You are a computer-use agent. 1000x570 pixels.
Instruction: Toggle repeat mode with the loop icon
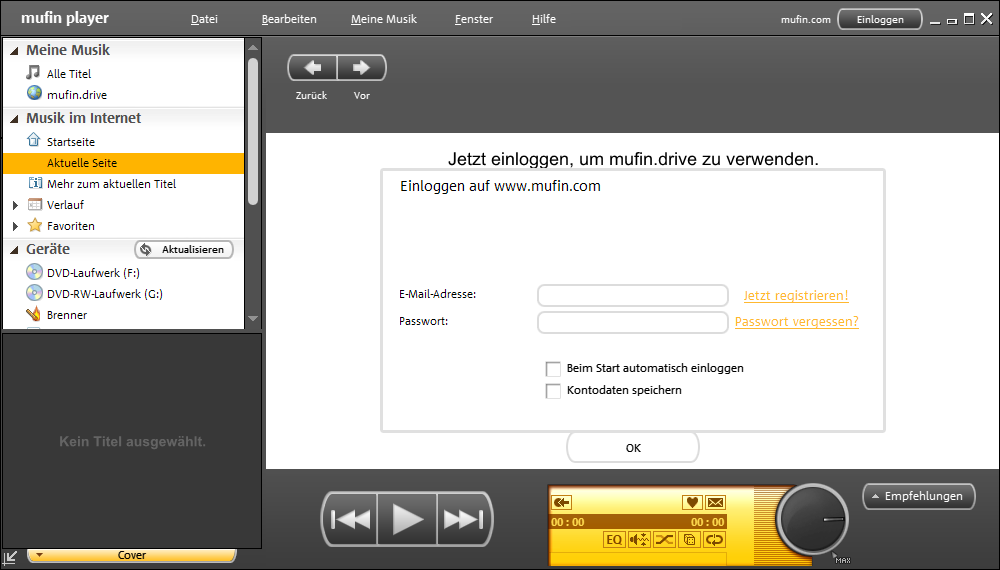click(714, 540)
